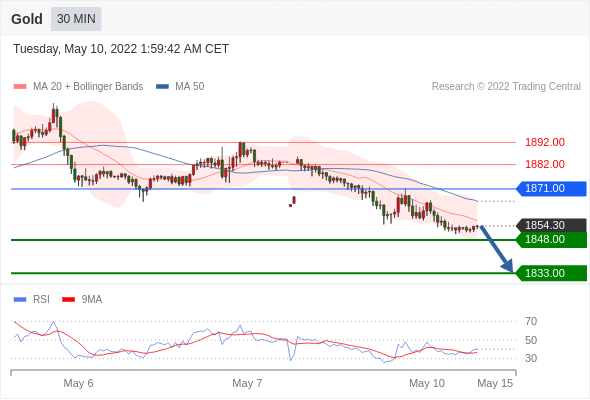Viewport: 590px width, 400px height.
Task: Click the RSI blue legend swatch
Action: 20,300
